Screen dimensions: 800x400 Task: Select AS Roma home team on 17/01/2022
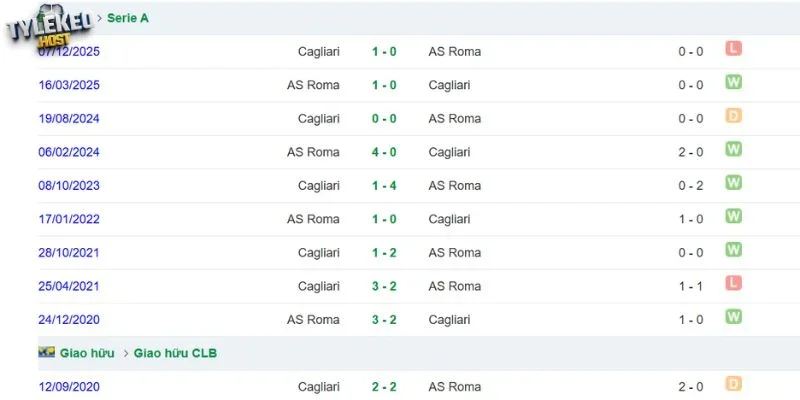click(x=313, y=219)
